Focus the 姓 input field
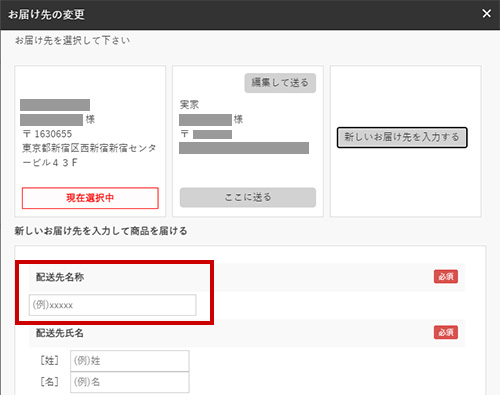 point(130,361)
